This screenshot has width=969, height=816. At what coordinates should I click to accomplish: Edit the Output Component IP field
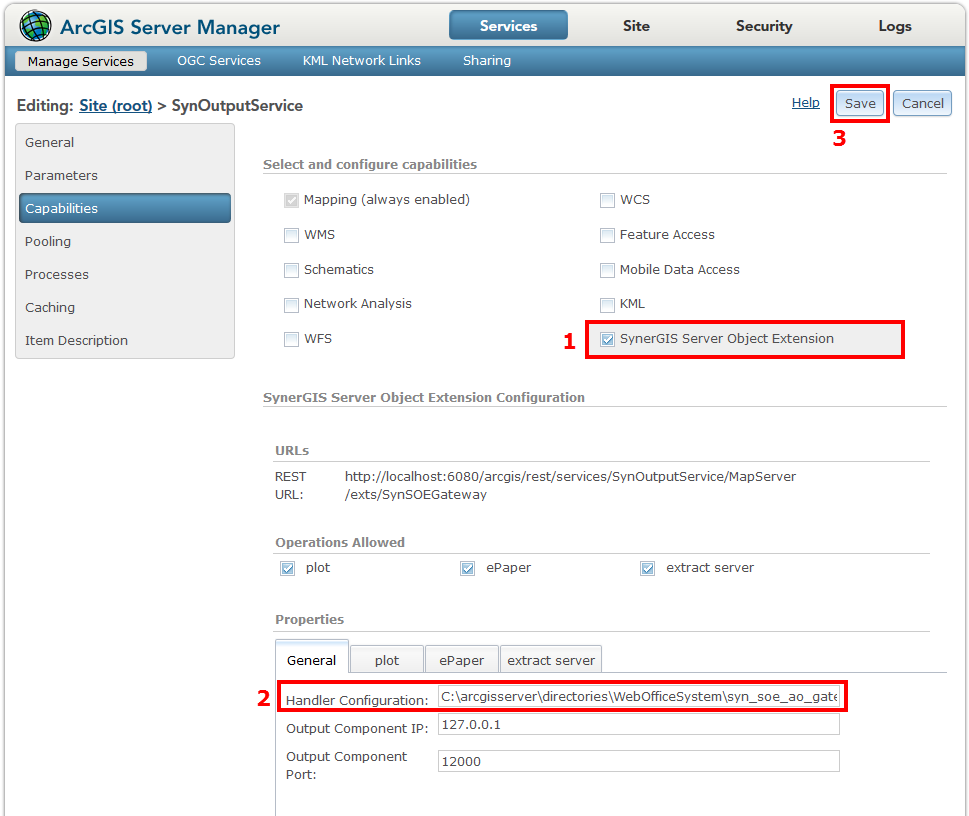point(638,724)
